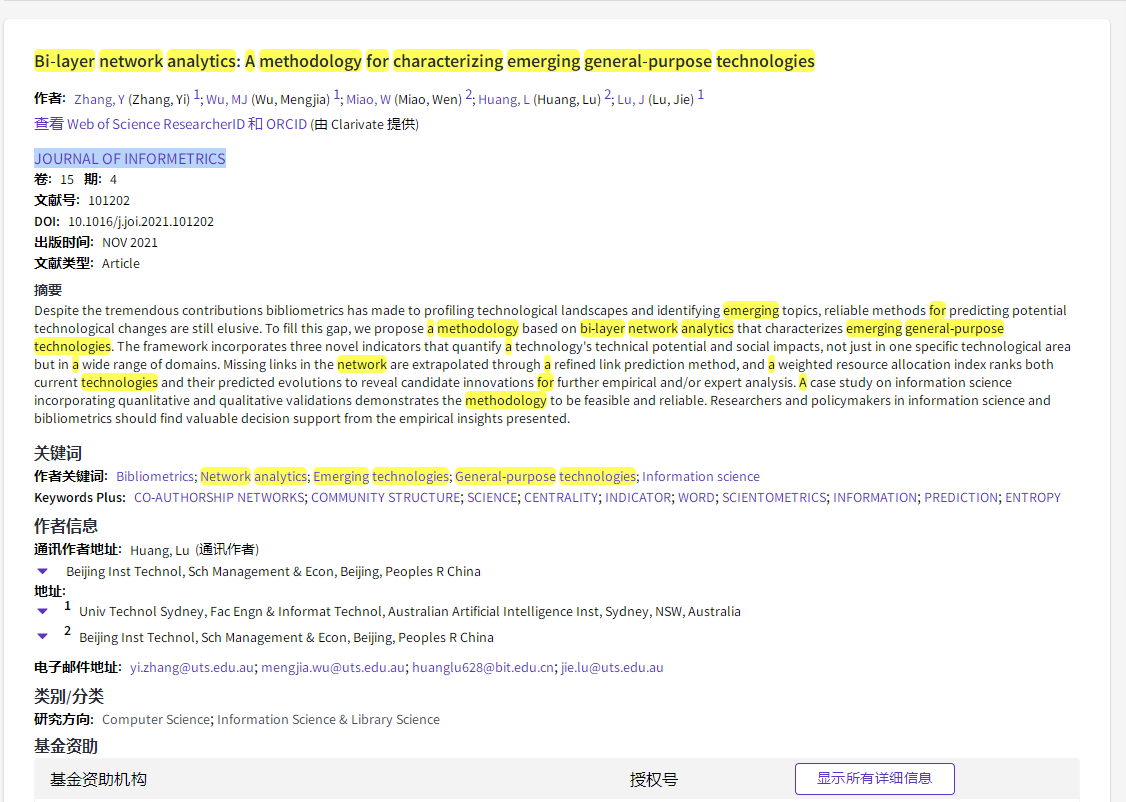This screenshot has width=1126, height=802.
Task: Open author link Zhang, Y
Action: tap(99, 99)
